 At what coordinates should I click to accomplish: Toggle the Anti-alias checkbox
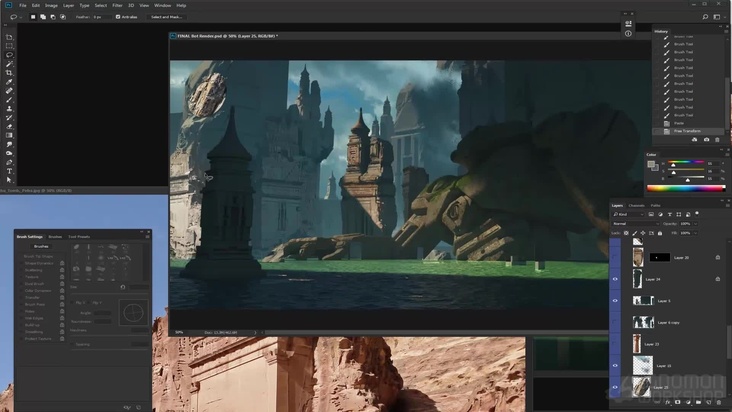coord(118,17)
